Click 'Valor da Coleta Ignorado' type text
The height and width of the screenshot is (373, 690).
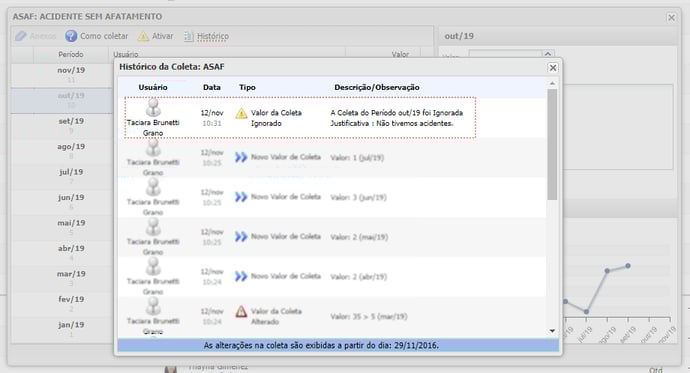(276, 118)
